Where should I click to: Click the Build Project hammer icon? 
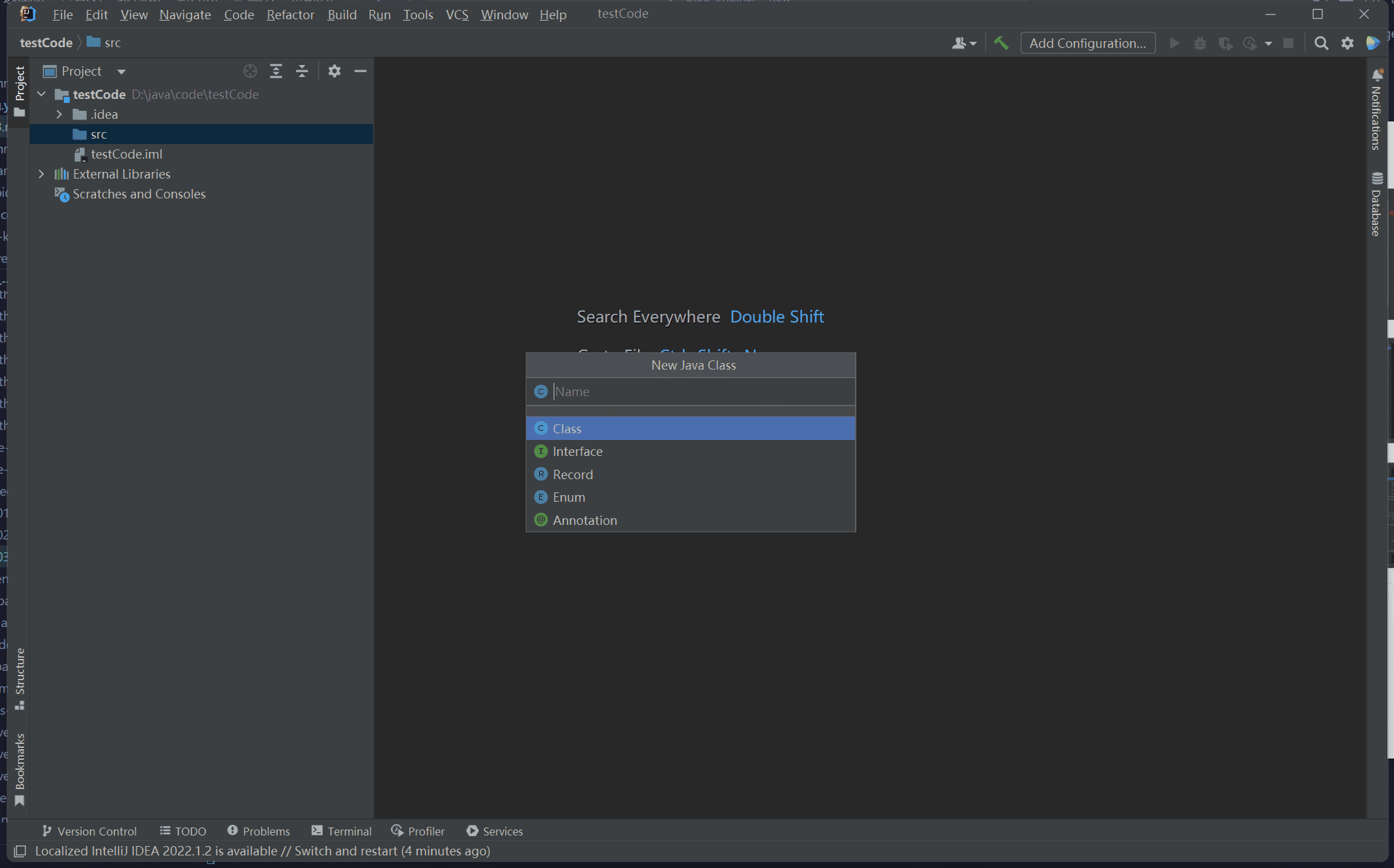pos(1001,43)
